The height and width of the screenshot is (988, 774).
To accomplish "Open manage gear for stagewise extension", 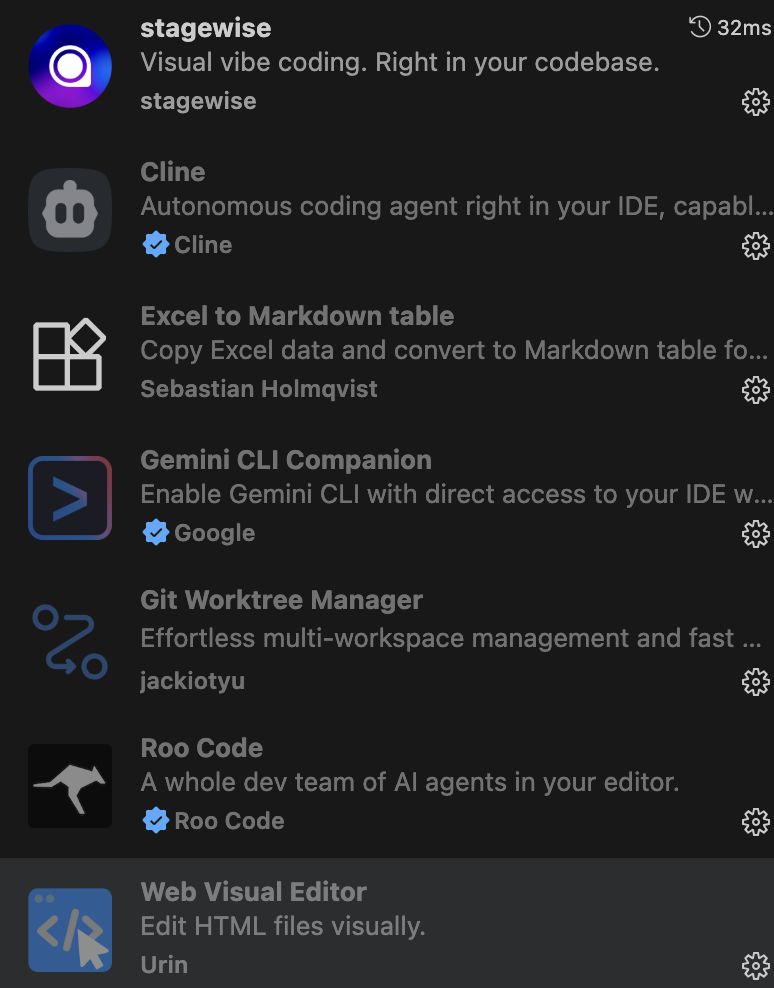I will pyautogui.click(x=755, y=102).
